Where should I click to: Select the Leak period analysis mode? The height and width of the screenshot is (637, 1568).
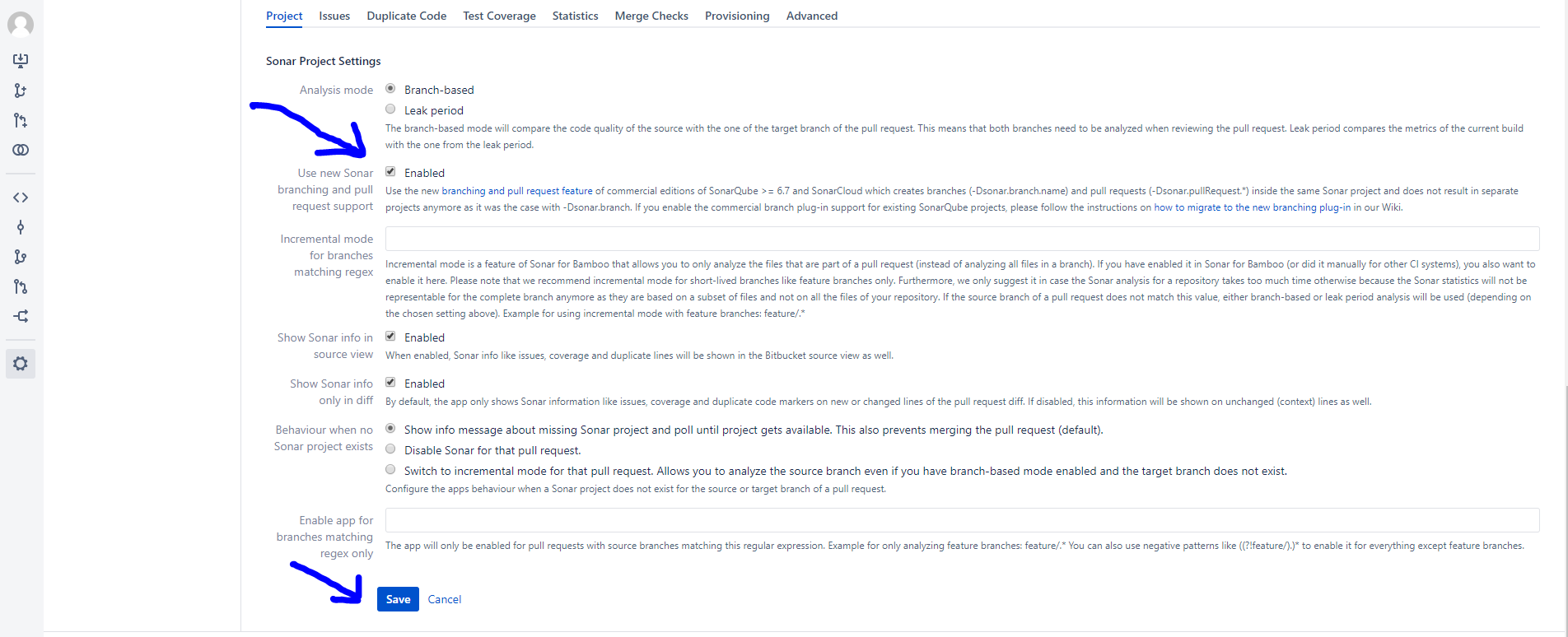click(390, 109)
